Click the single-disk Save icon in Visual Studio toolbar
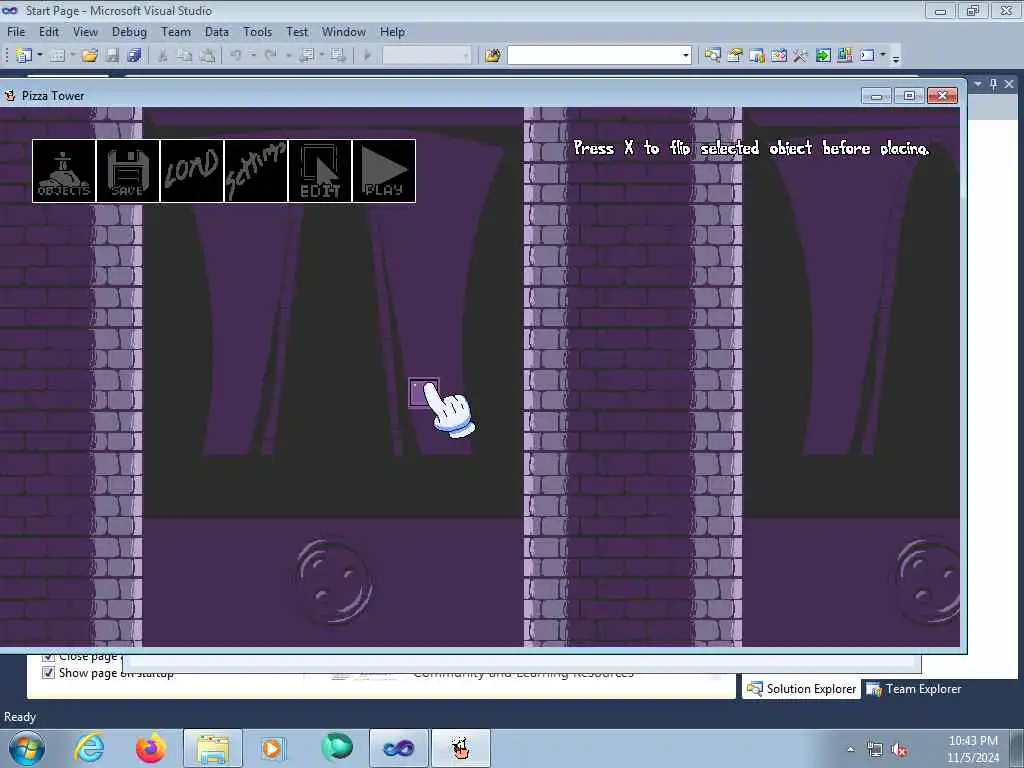This screenshot has height=768, width=1024. point(112,56)
